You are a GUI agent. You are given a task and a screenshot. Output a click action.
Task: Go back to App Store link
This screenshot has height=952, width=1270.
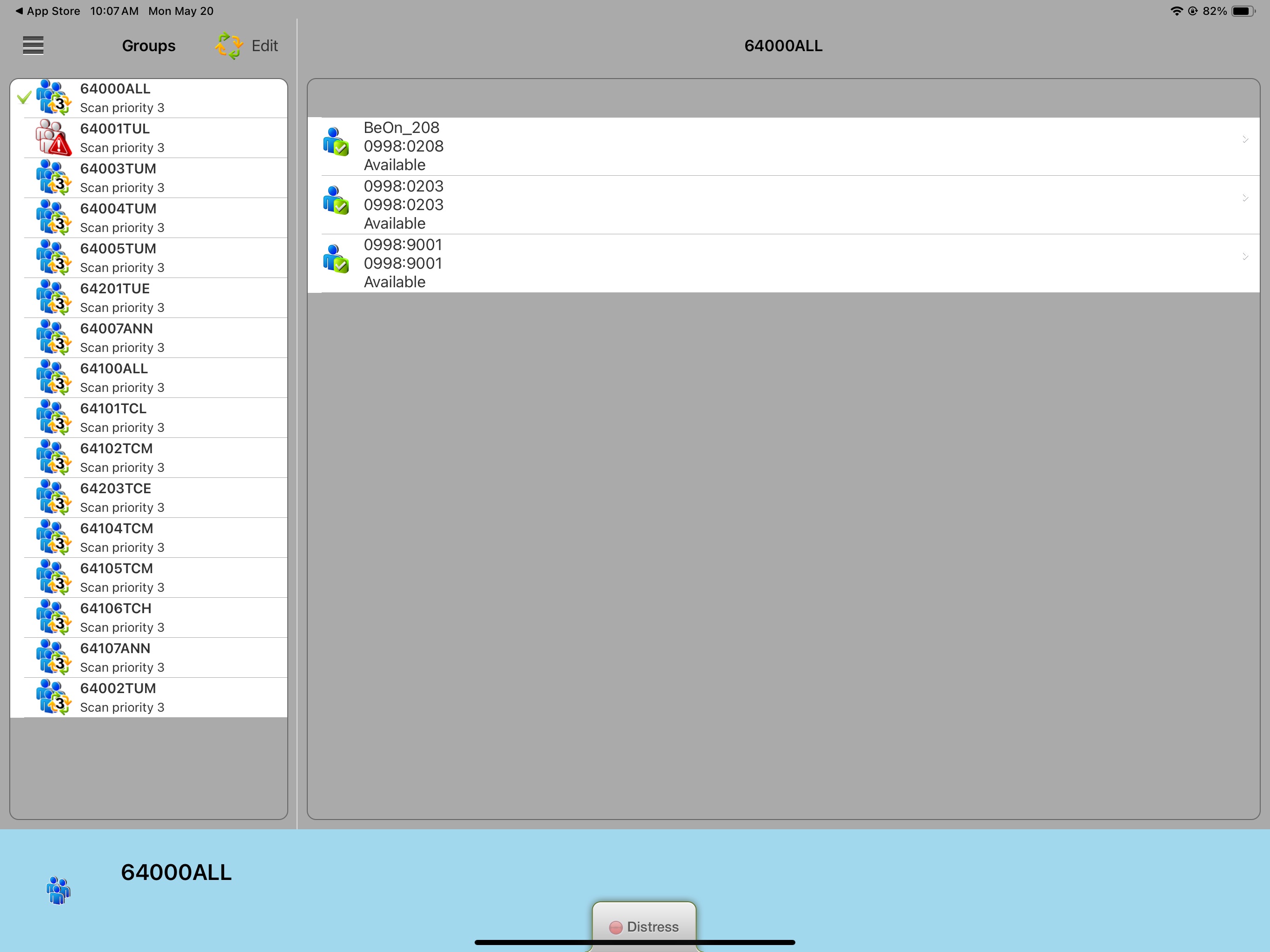tap(48, 11)
